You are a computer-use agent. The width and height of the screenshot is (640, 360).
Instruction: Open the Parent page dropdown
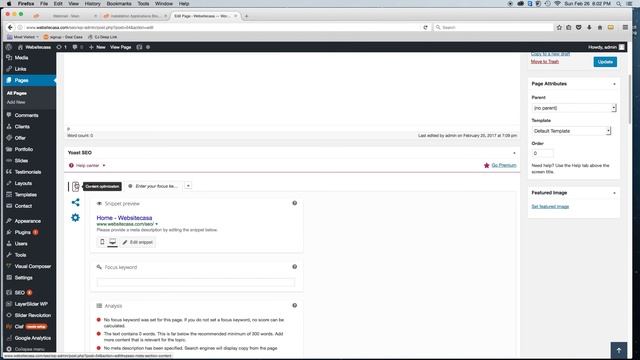click(574, 108)
